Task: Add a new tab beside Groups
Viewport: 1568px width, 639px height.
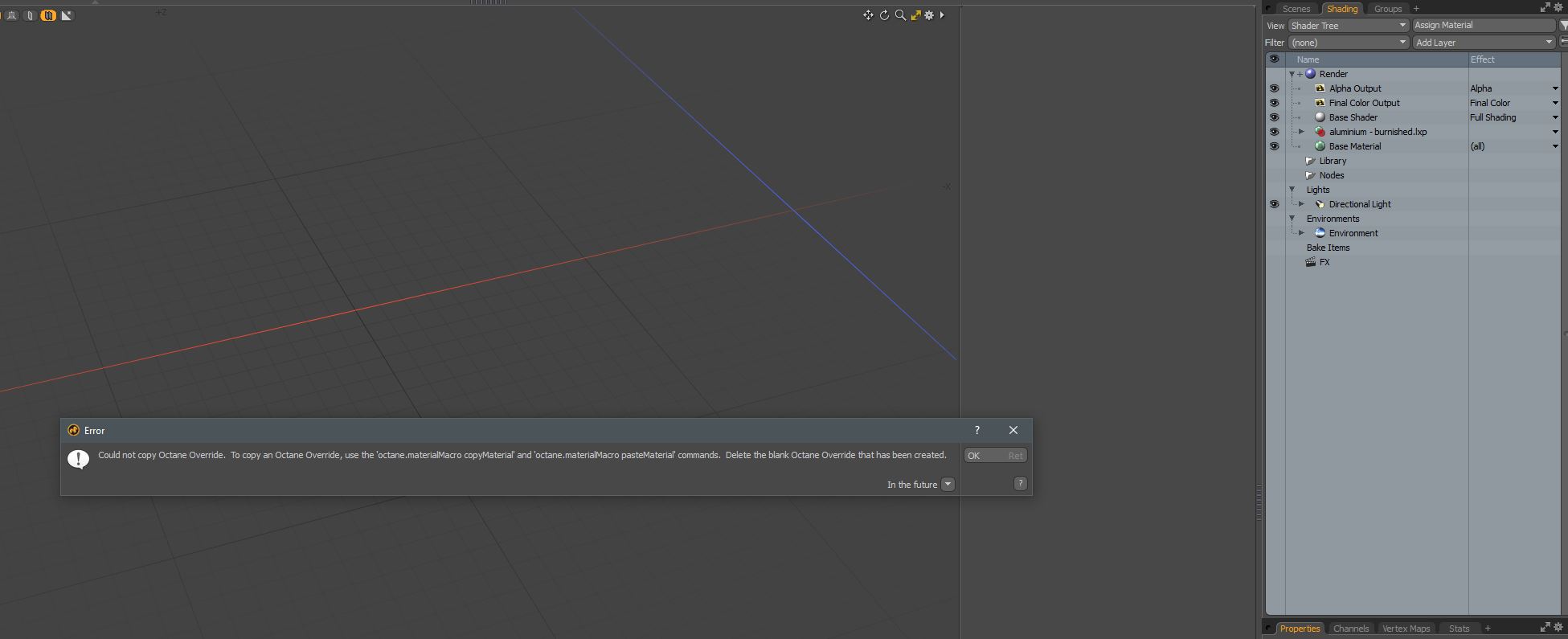Action: pyautogui.click(x=1416, y=9)
